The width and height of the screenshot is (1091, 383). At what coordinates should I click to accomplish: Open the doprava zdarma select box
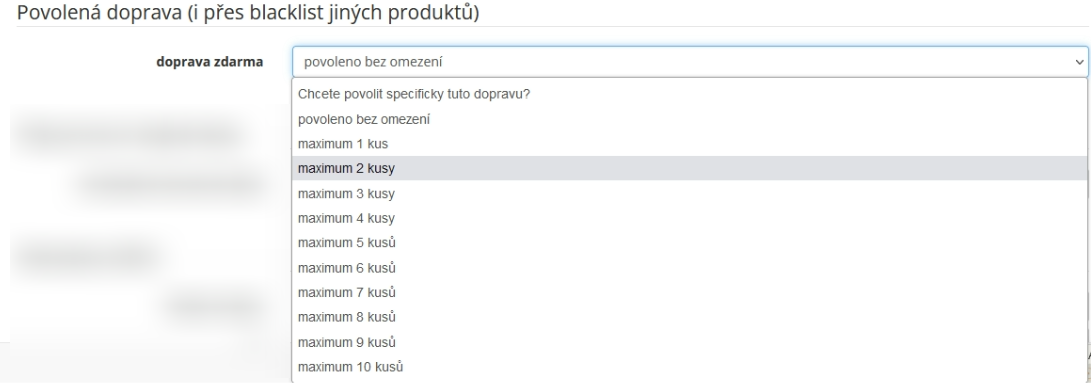click(x=690, y=62)
